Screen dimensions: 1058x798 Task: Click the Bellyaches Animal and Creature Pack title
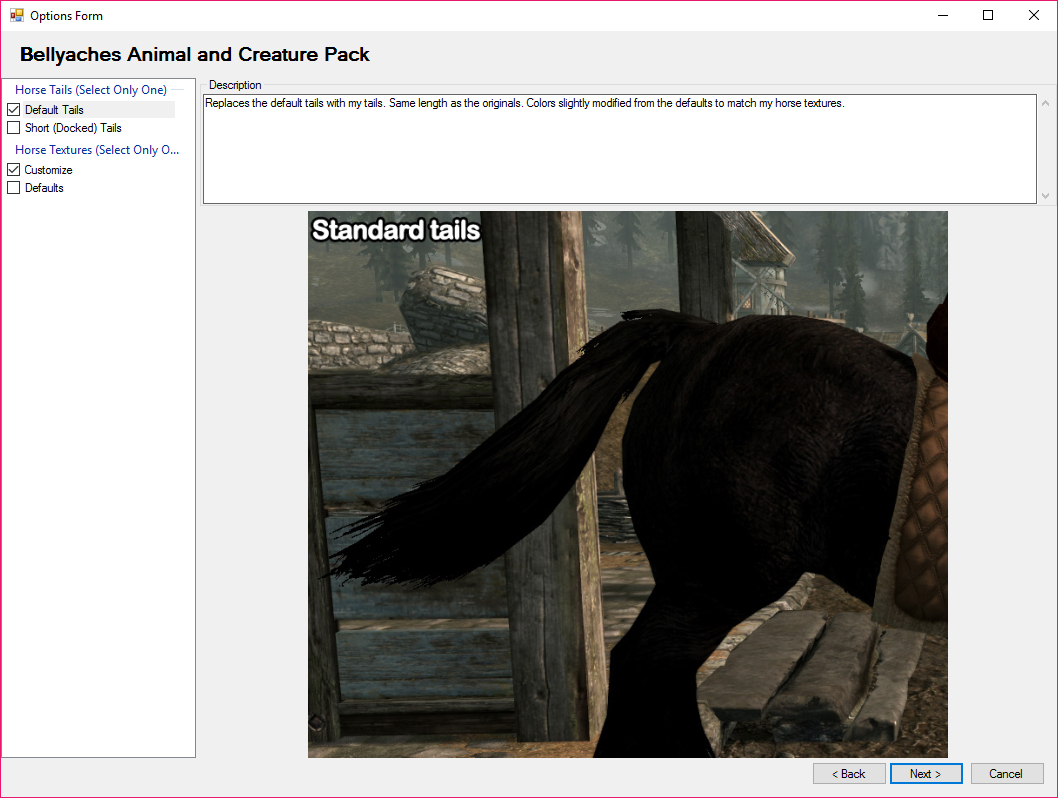click(x=194, y=54)
